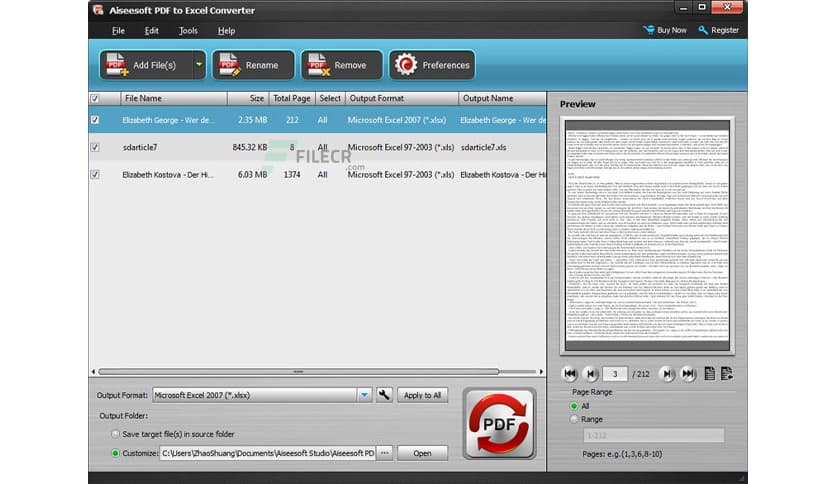Uncheck the Elizabeth Kostova file checkbox

(95, 174)
